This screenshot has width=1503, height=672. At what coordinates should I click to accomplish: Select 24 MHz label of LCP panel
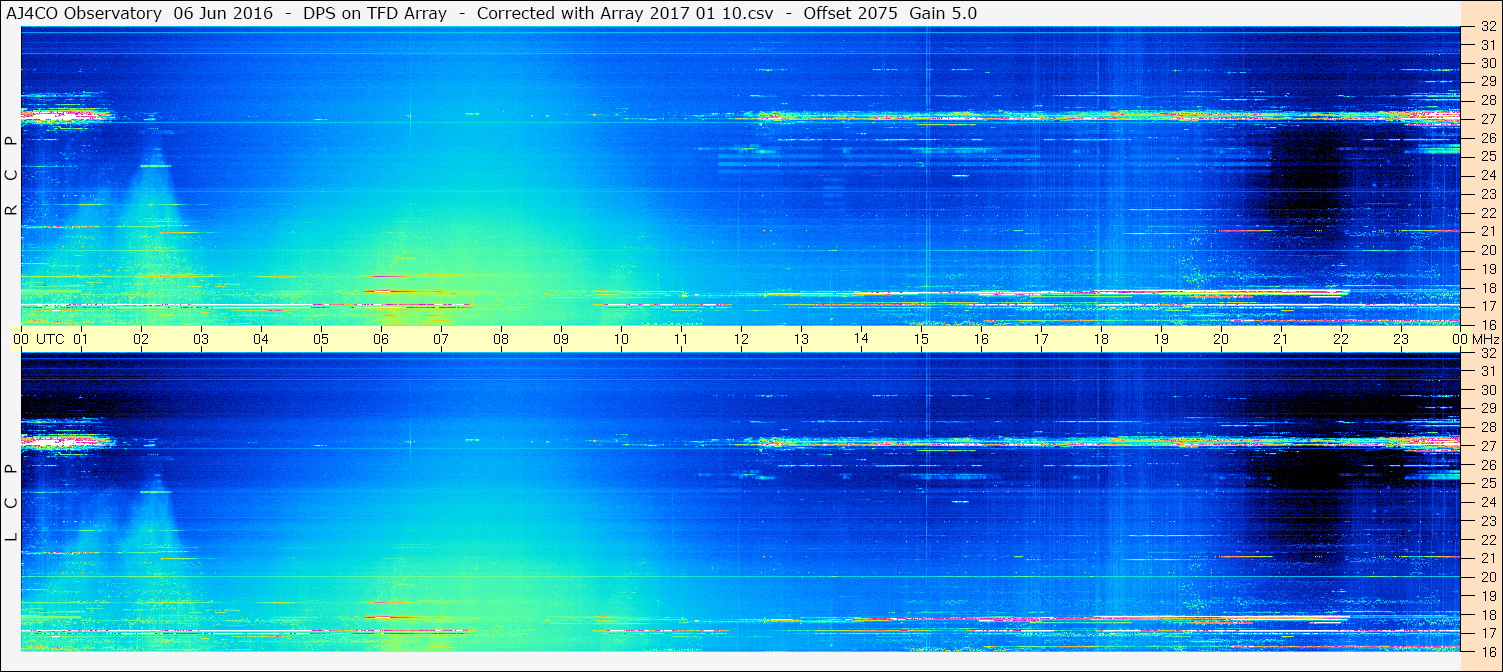(x=1489, y=502)
